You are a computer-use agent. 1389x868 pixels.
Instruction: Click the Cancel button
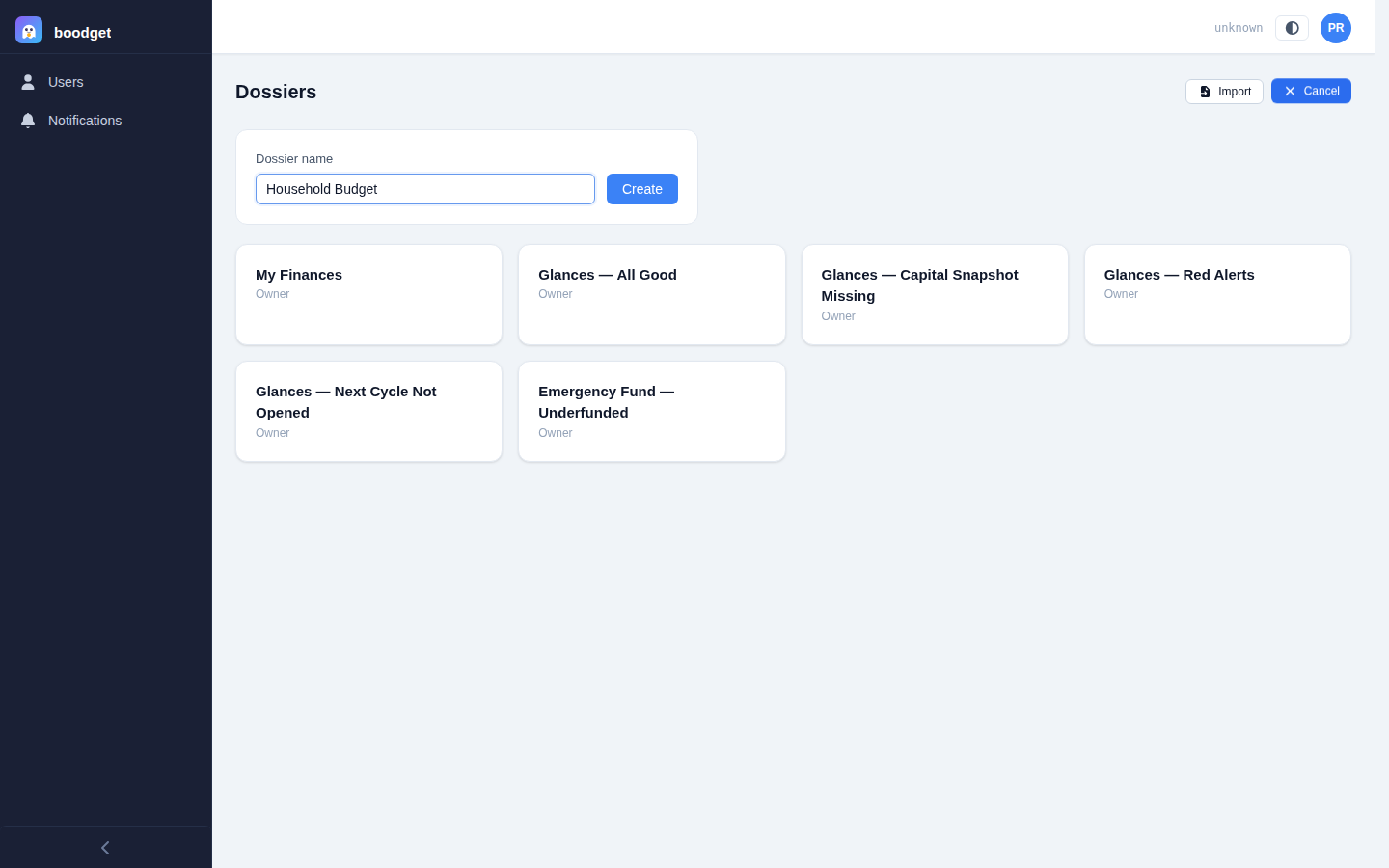tap(1311, 91)
